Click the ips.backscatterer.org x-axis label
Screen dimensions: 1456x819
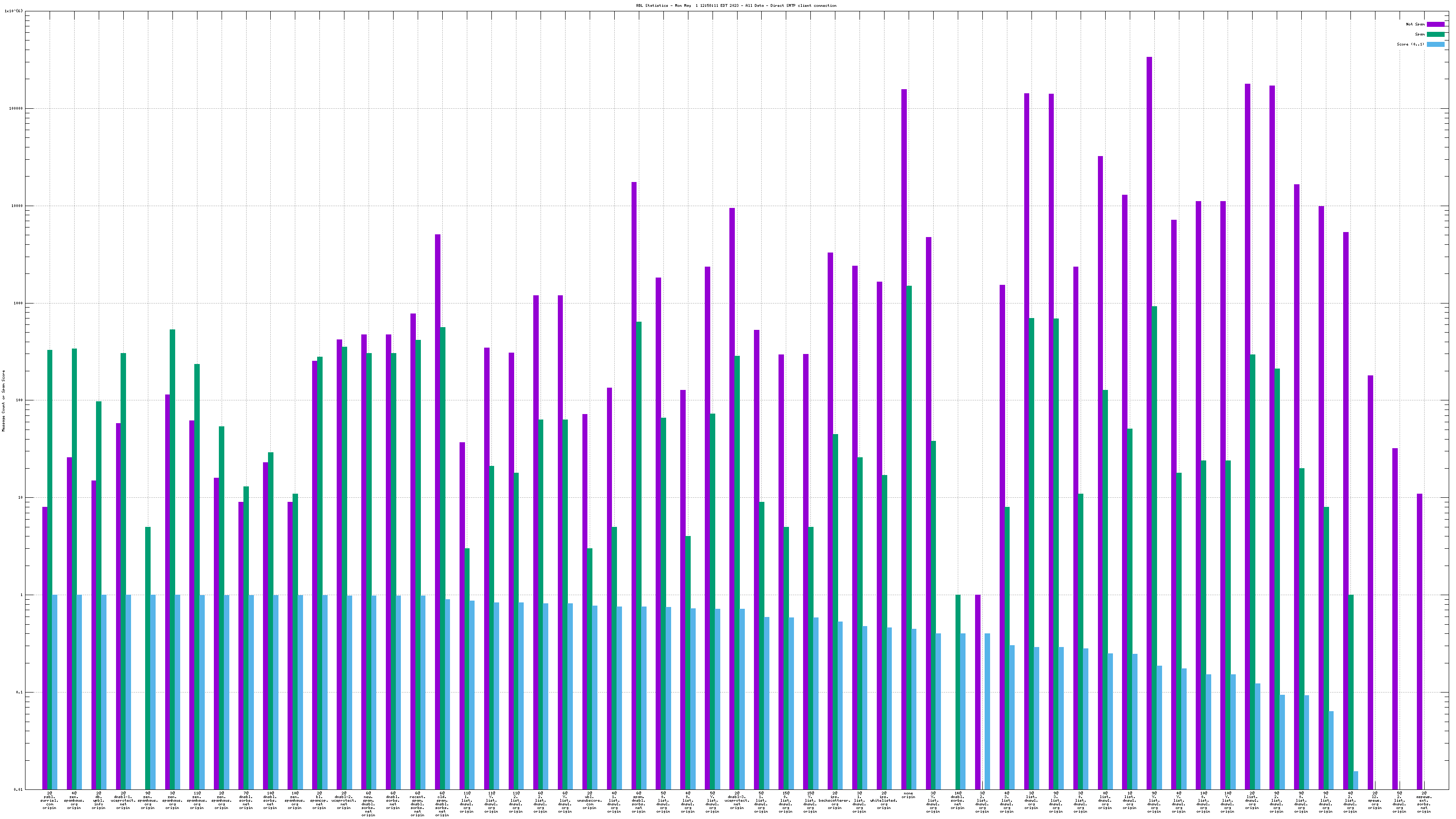834,800
